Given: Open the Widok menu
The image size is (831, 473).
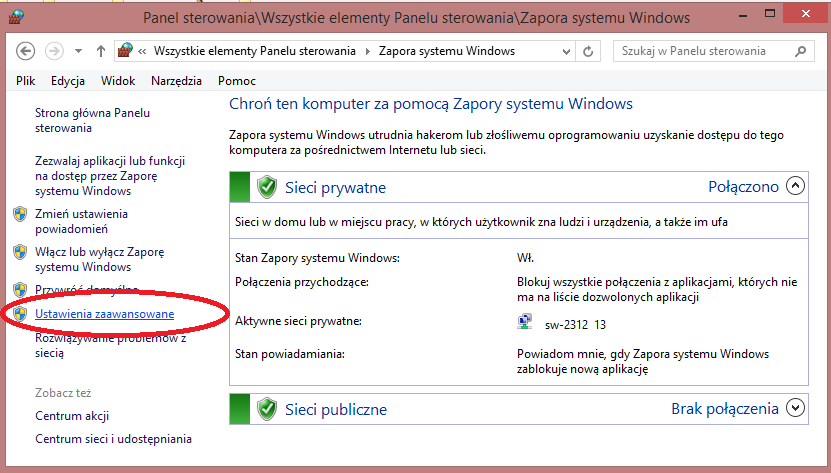Looking at the screenshot, I should pyautogui.click(x=118, y=80).
